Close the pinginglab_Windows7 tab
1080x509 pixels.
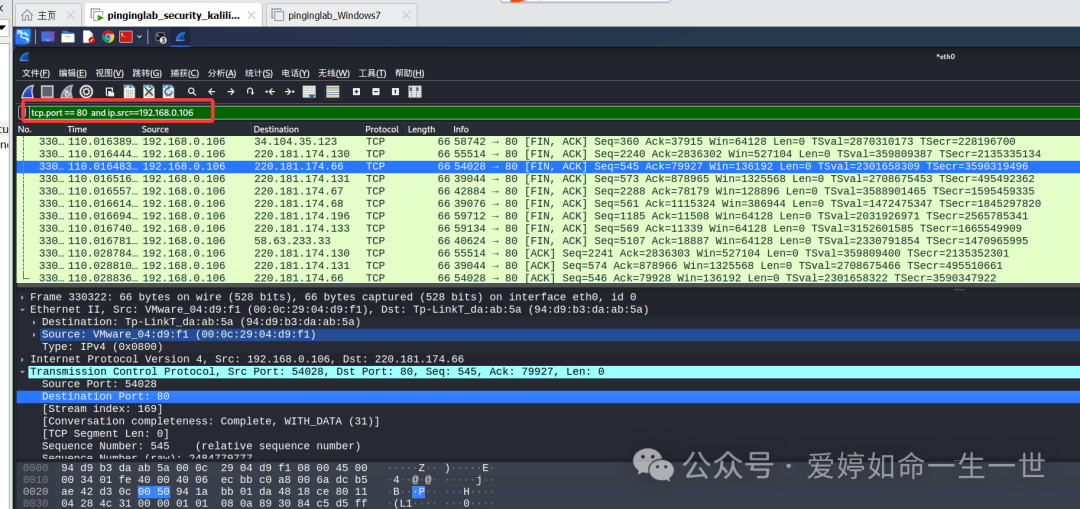click(405, 15)
